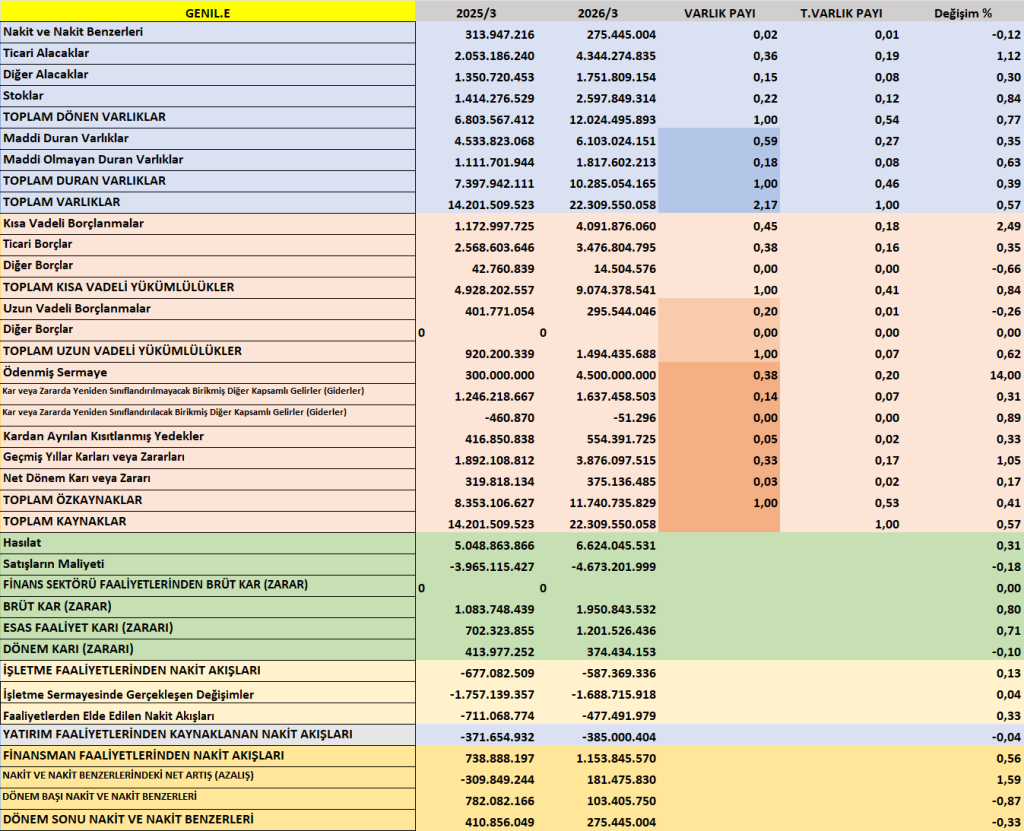The image size is (1024, 831).
Task: Click the 2026/3 column header
Action: [x=597, y=13]
